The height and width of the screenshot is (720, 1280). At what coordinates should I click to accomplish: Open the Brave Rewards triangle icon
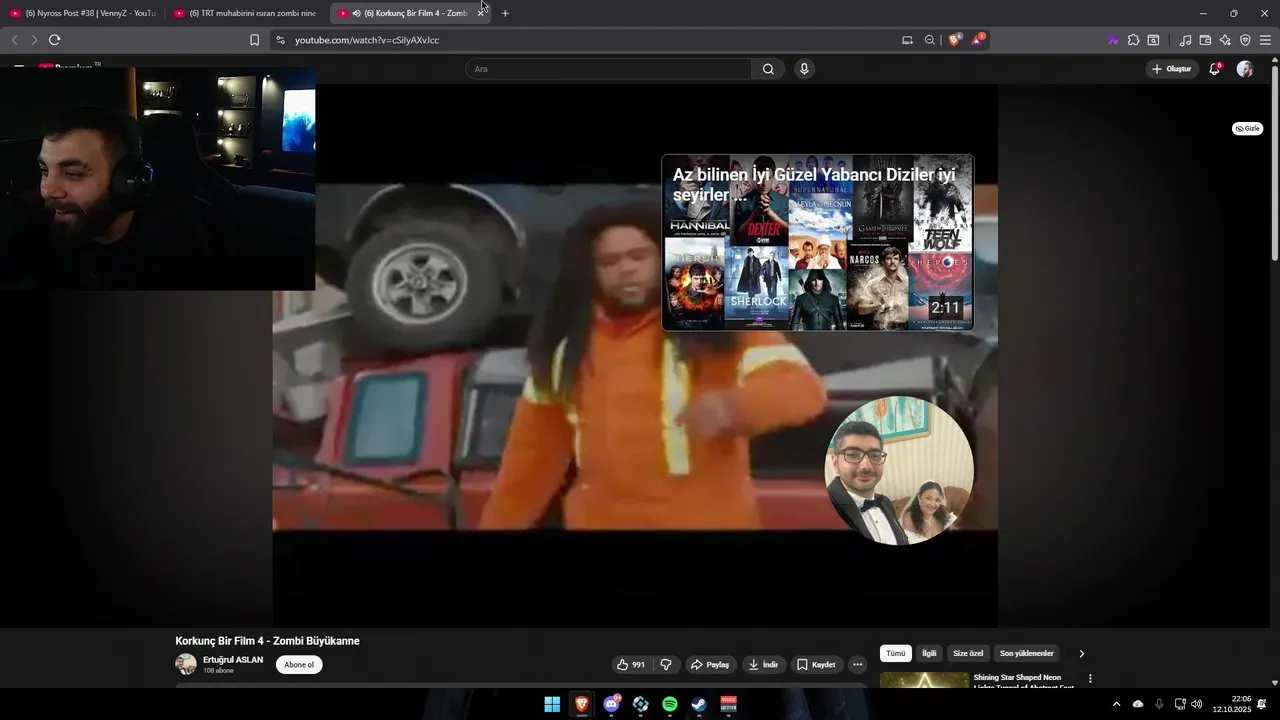[977, 40]
